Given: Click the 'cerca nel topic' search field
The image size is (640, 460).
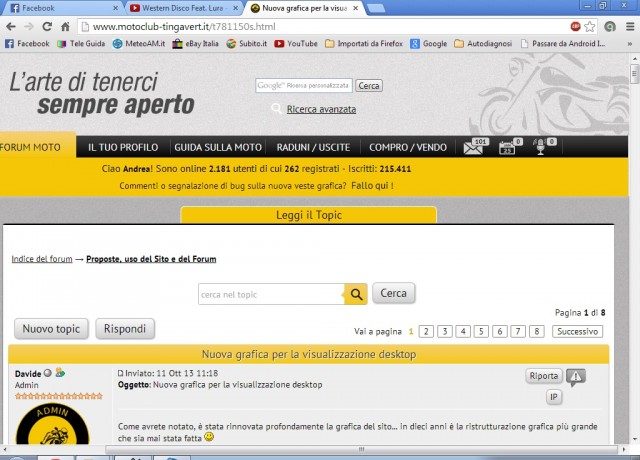Looking at the screenshot, I should coord(270,294).
